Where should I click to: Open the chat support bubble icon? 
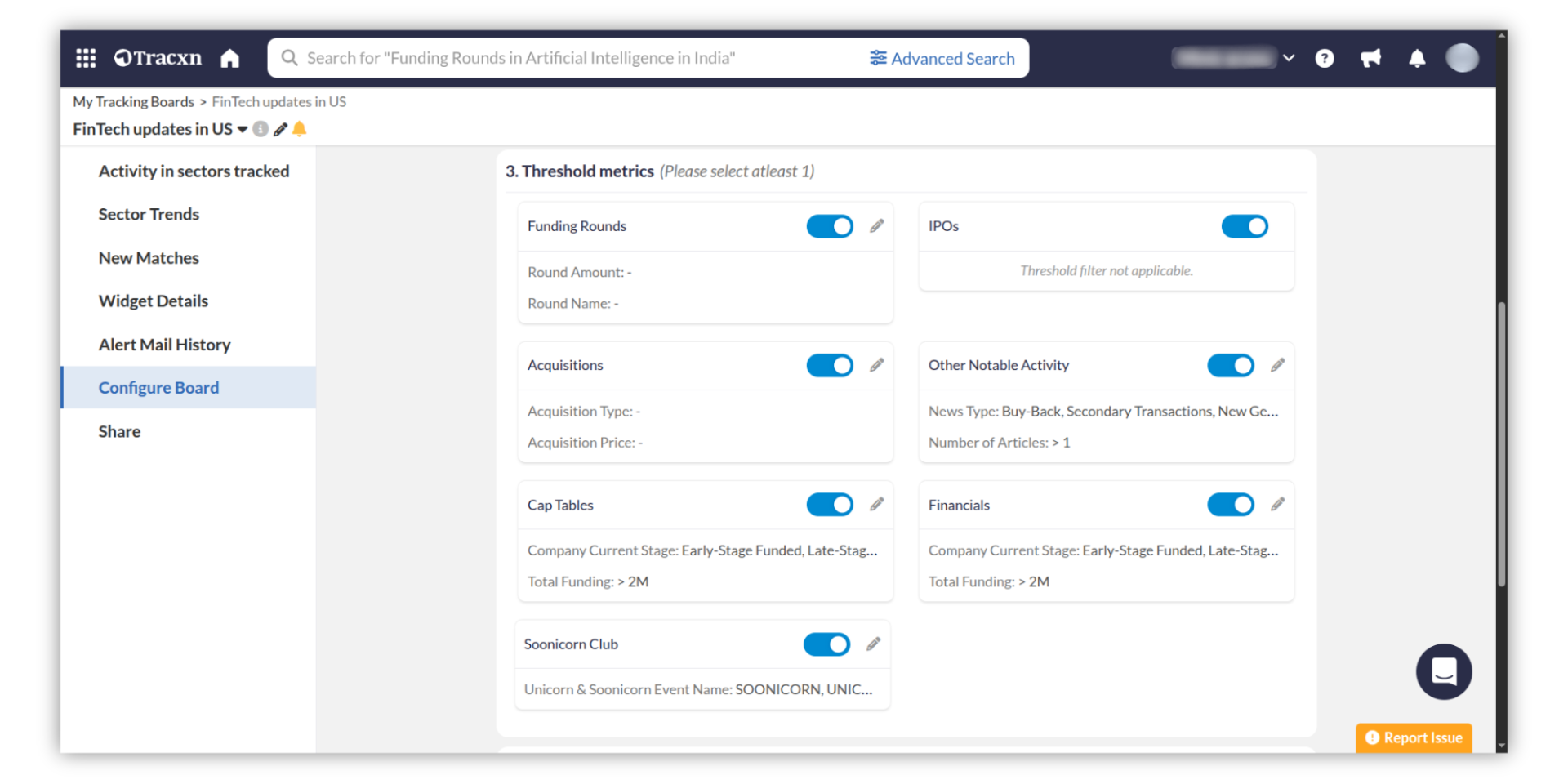[x=1443, y=671]
